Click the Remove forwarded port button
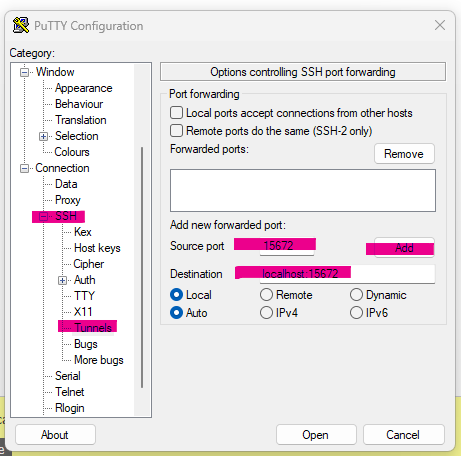 point(404,154)
